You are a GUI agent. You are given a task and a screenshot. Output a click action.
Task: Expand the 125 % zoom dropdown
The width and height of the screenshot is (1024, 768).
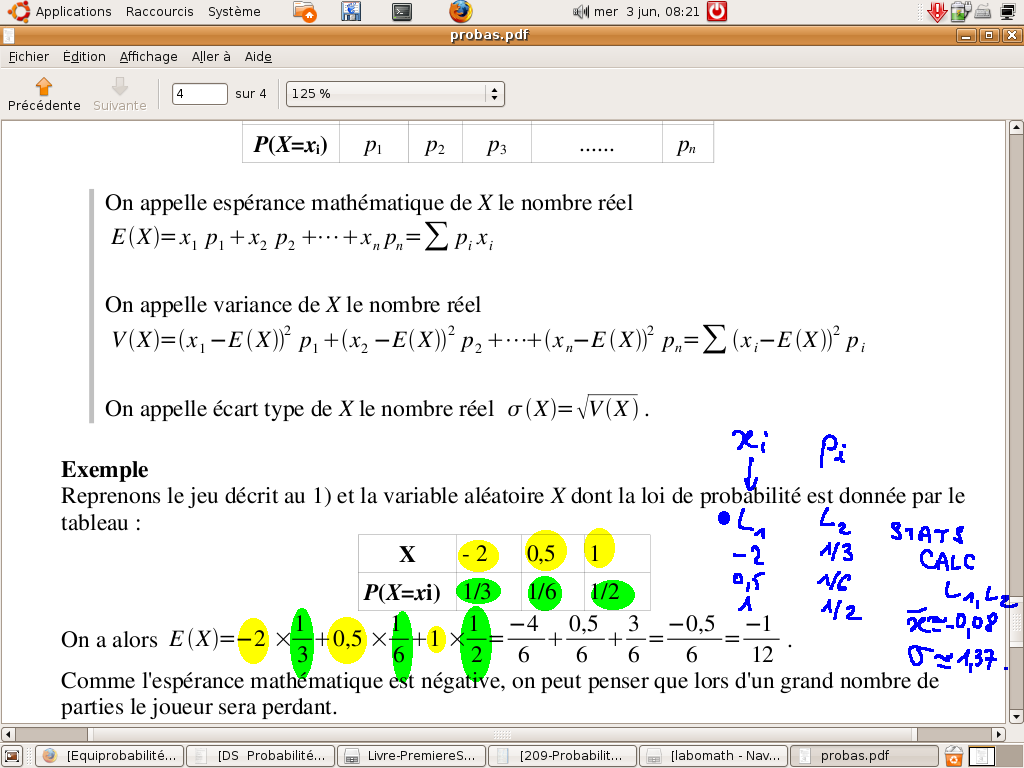point(493,94)
